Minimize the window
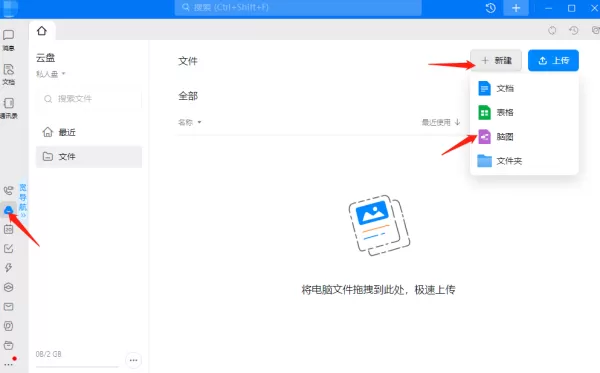Screen dimensions: 600x373 click(x=548, y=8)
